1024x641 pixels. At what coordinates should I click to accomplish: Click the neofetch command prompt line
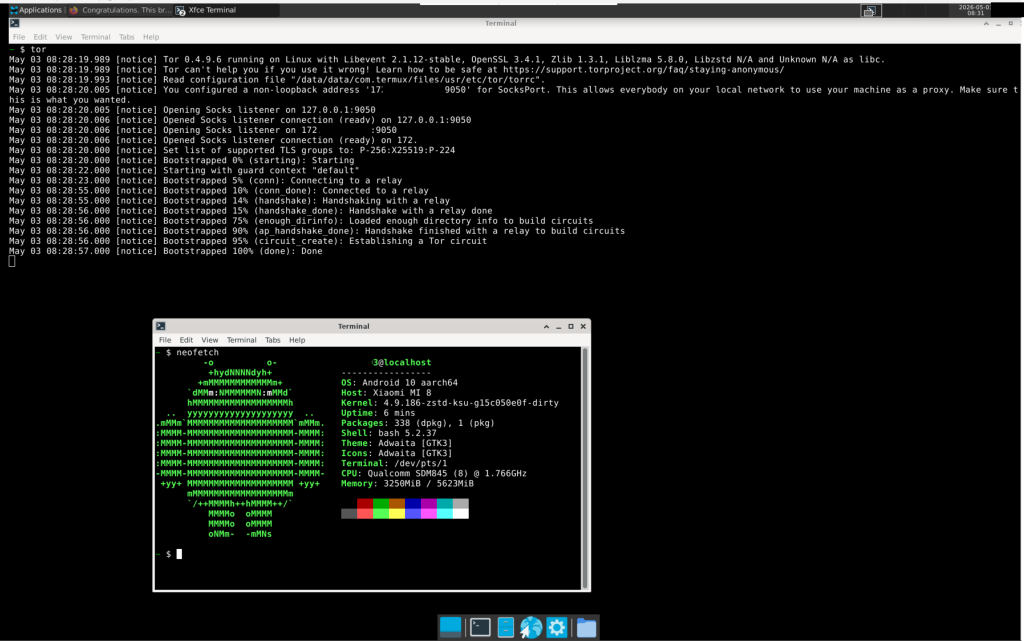point(188,352)
